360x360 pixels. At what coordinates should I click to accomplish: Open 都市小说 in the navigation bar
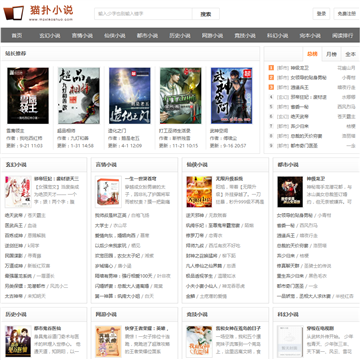pos(147,35)
